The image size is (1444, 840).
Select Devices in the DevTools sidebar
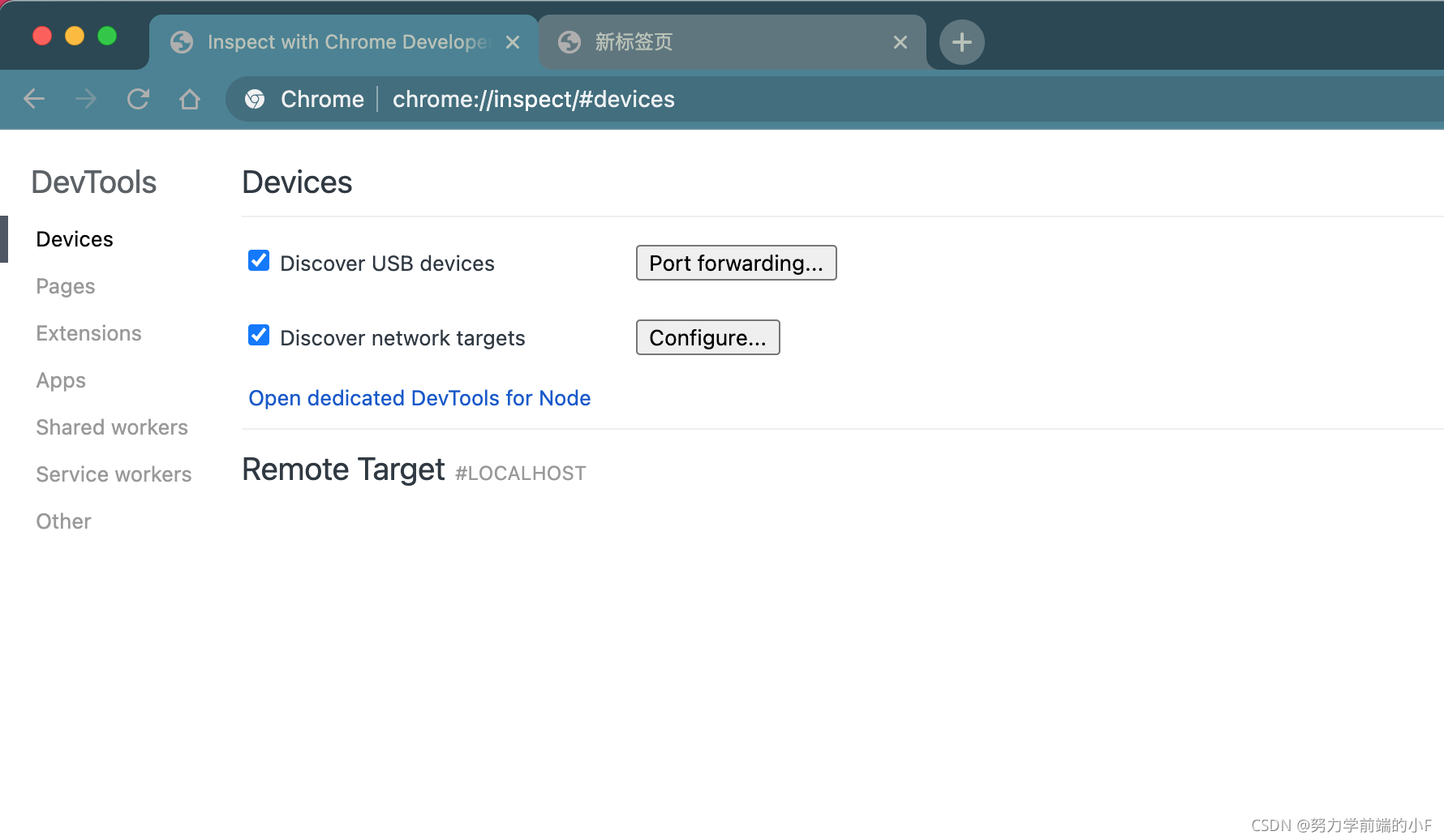coord(75,239)
